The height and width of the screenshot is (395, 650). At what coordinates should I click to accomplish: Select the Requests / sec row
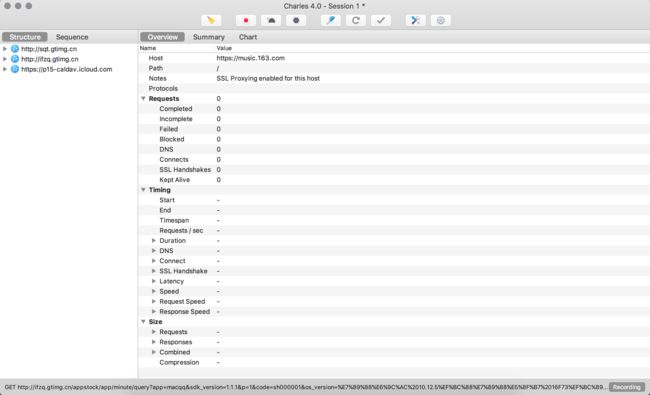coord(394,230)
